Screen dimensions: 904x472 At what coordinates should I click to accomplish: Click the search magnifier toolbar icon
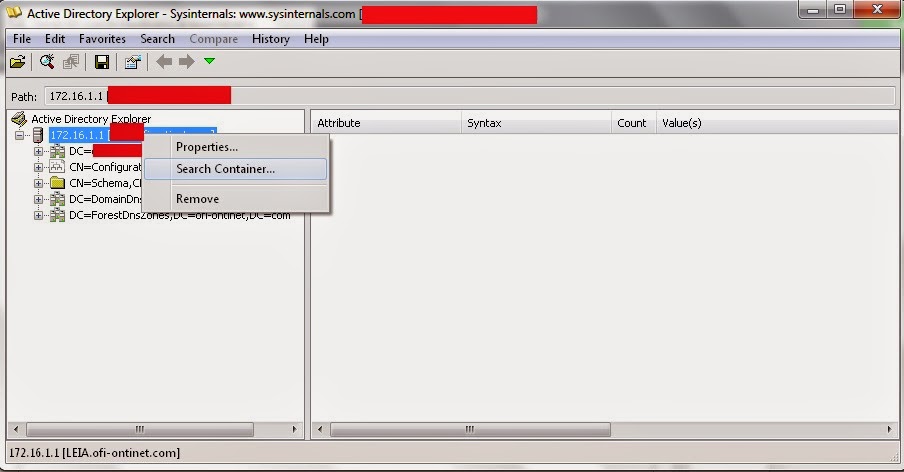pos(47,62)
